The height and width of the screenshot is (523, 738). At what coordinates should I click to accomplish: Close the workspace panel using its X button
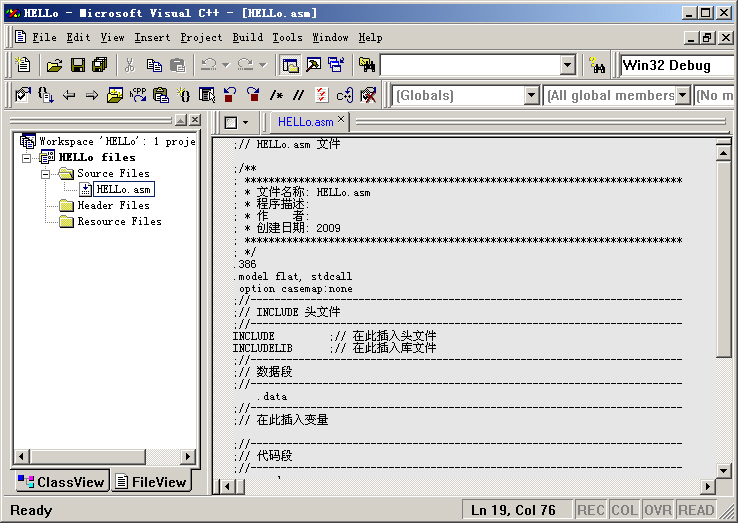pos(194,120)
